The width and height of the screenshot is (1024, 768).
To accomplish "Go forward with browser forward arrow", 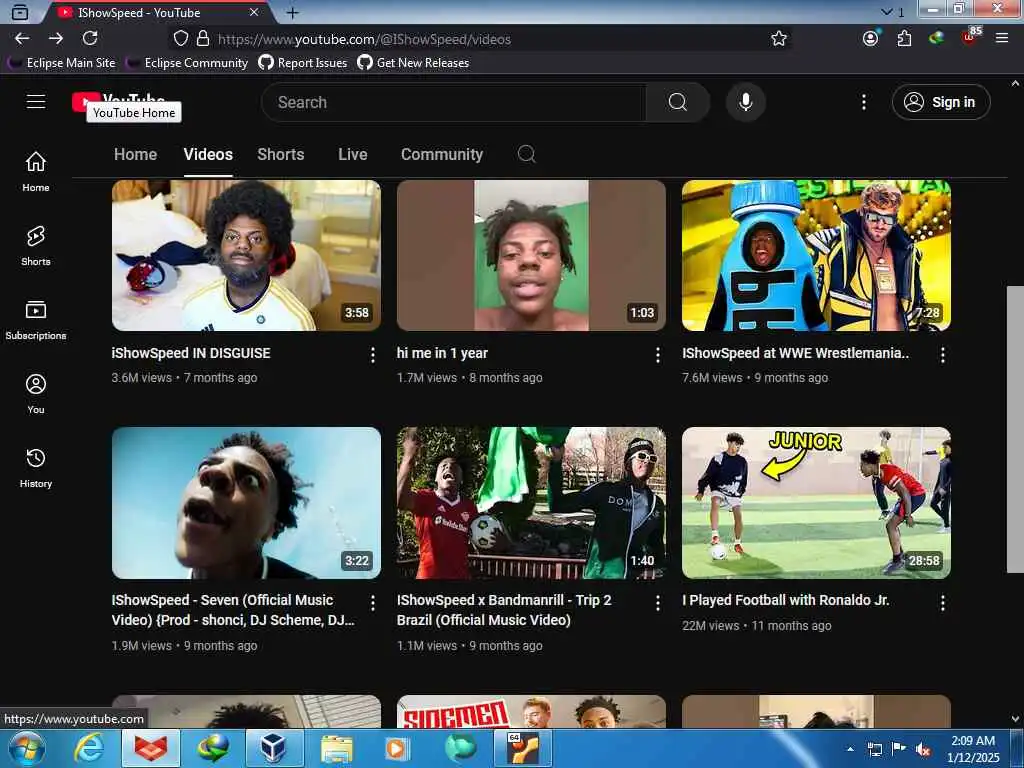I will click(56, 39).
